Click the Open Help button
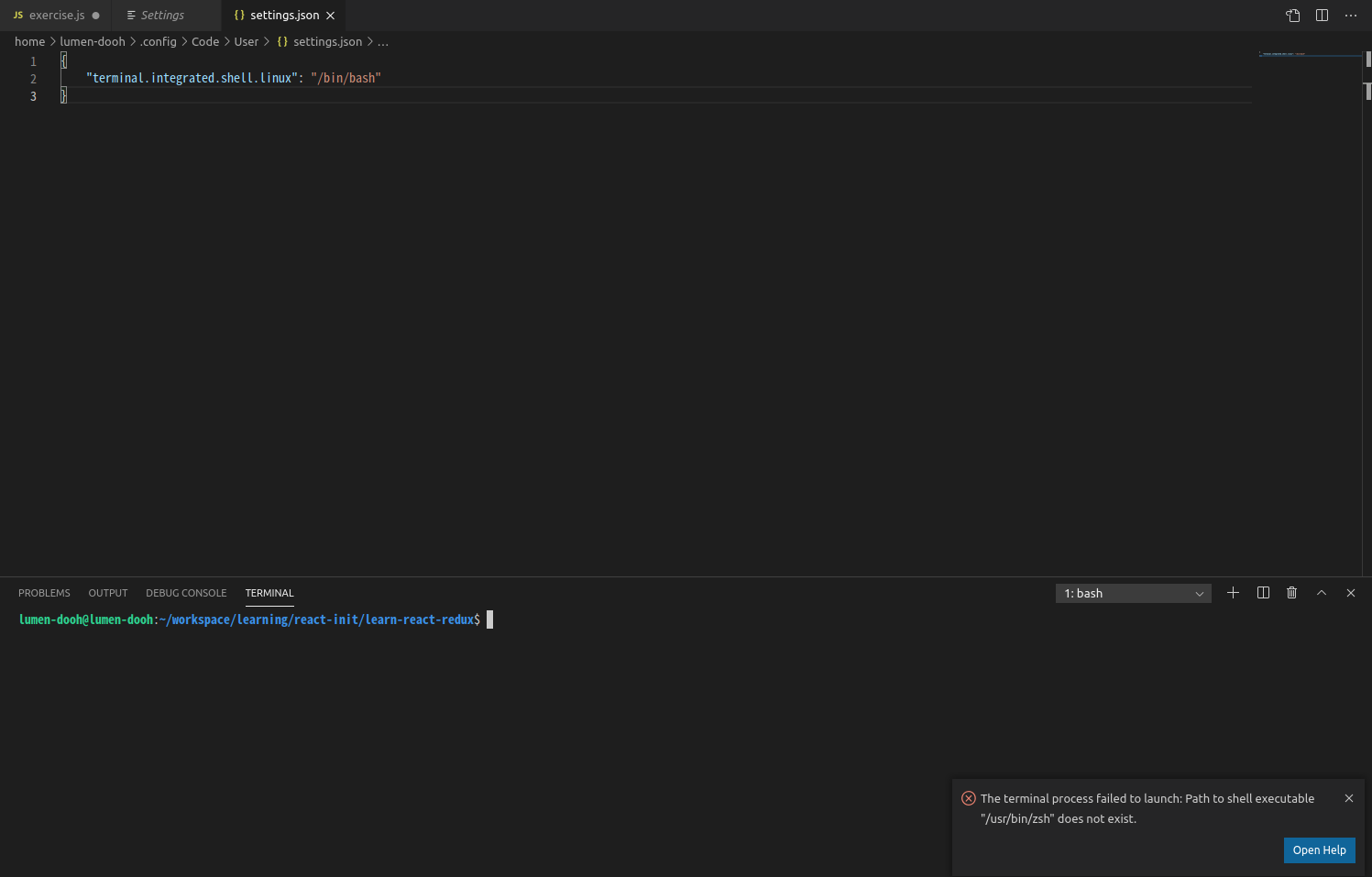 coord(1319,850)
